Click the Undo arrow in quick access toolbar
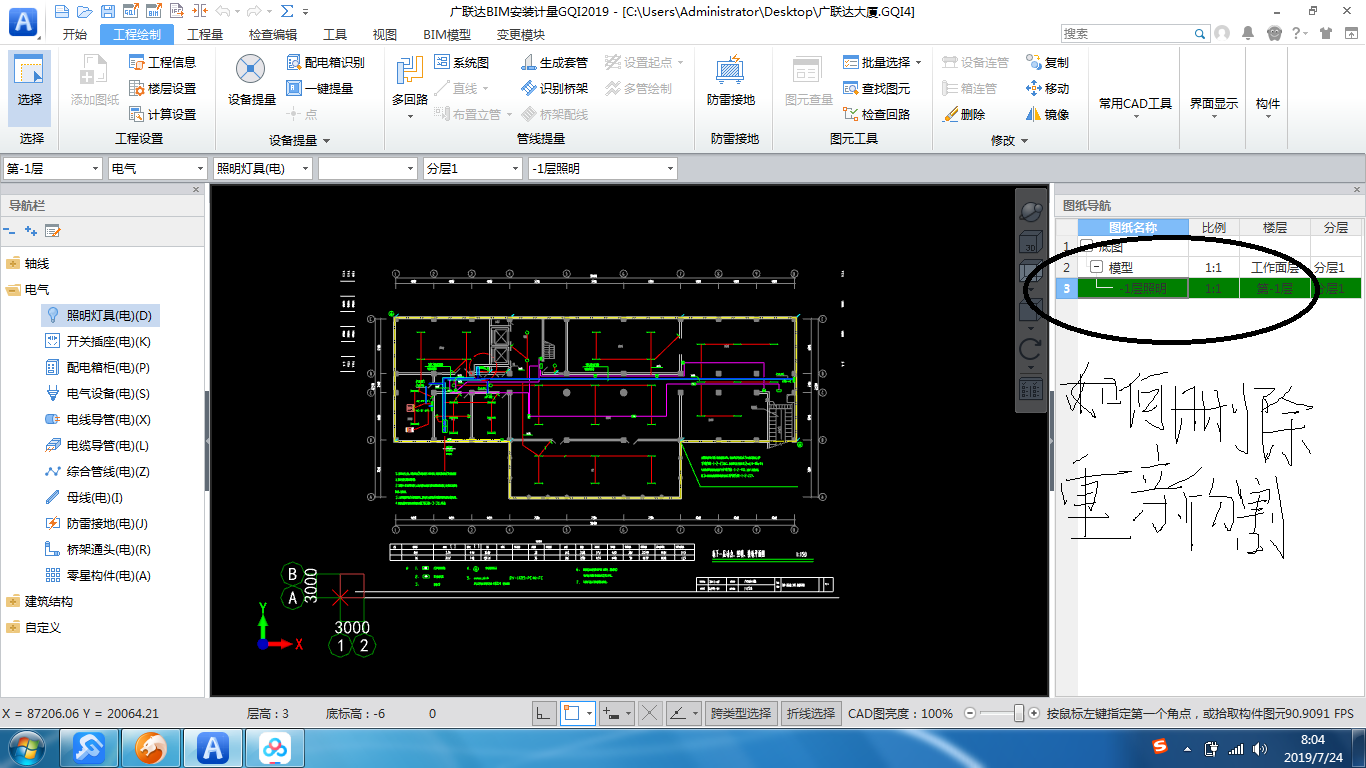This screenshot has height=768, width=1366. pos(223,11)
